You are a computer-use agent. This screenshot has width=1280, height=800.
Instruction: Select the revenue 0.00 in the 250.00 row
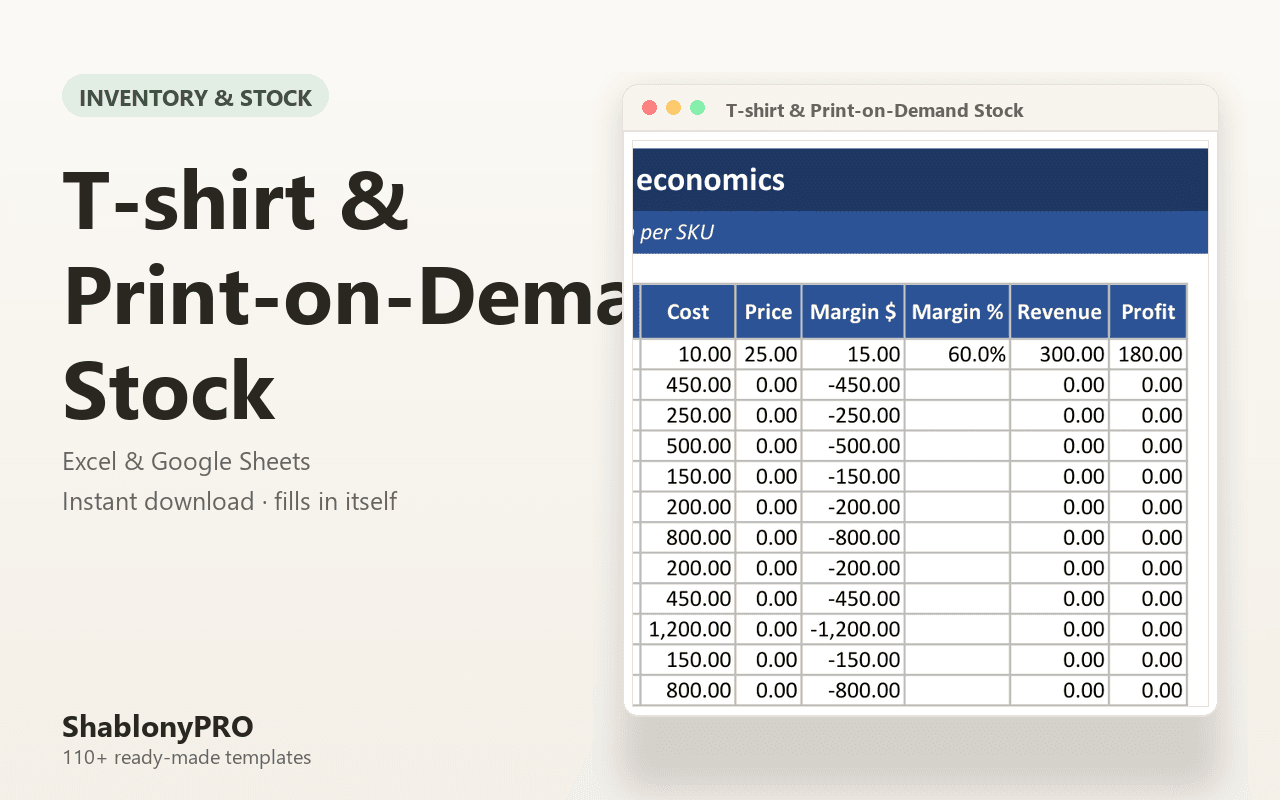pos(1059,415)
